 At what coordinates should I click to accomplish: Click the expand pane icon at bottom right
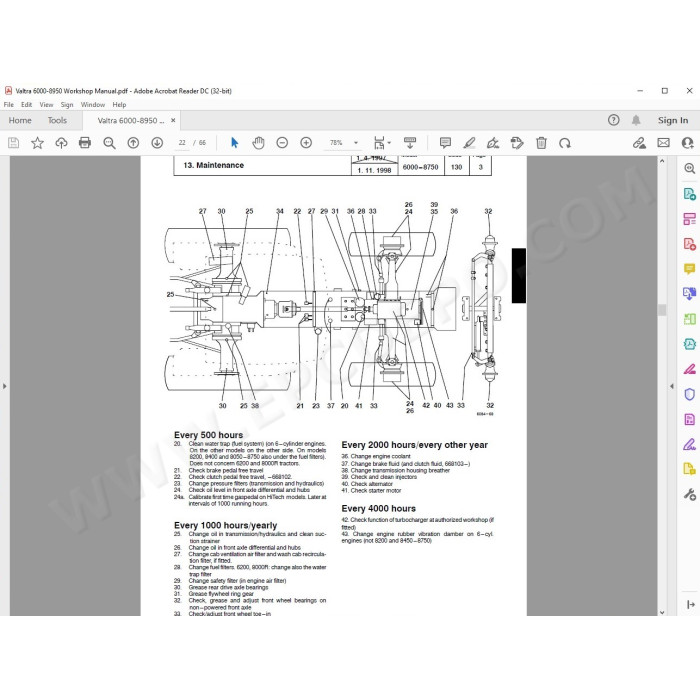(691, 604)
